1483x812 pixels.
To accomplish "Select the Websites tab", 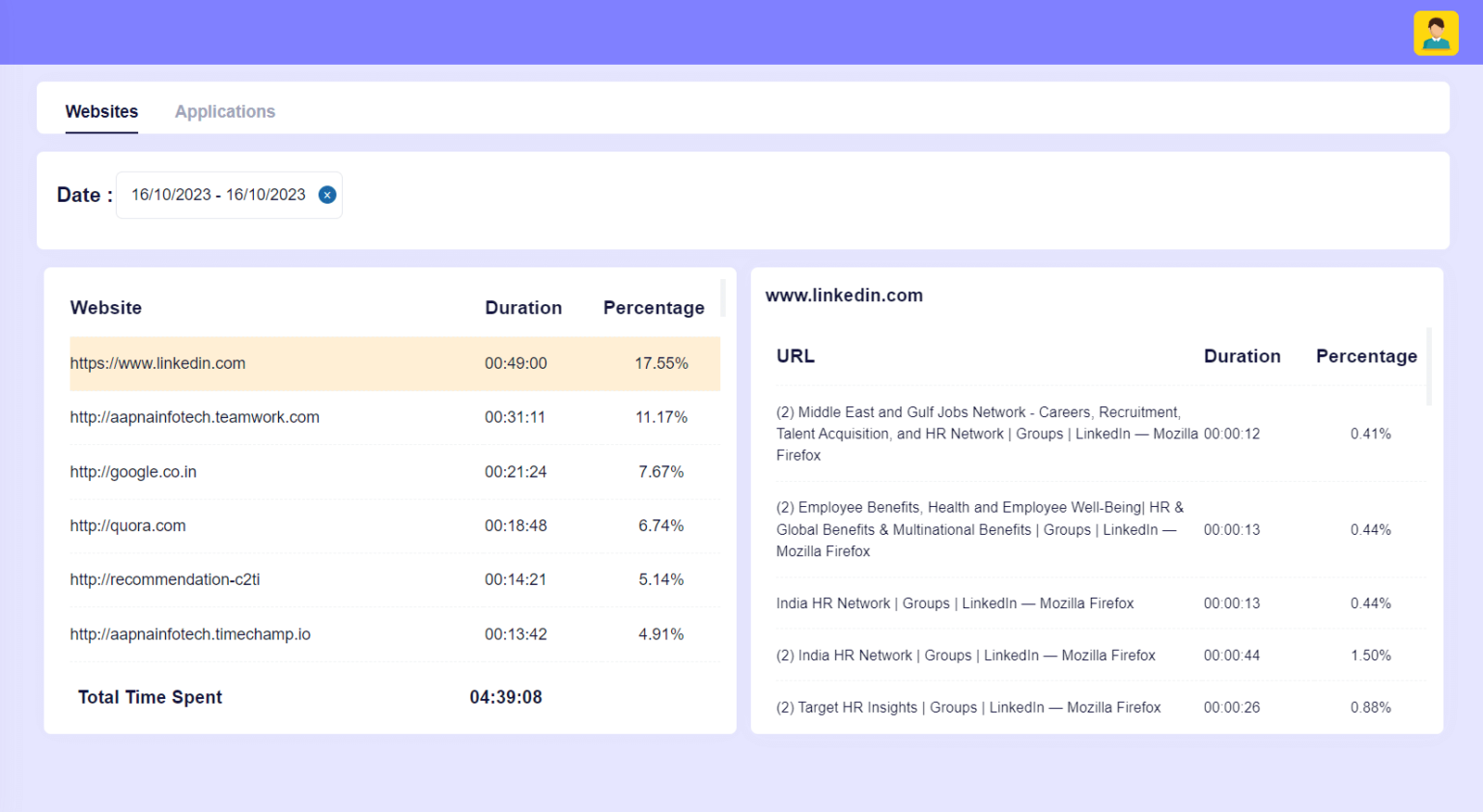I will click(x=101, y=112).
